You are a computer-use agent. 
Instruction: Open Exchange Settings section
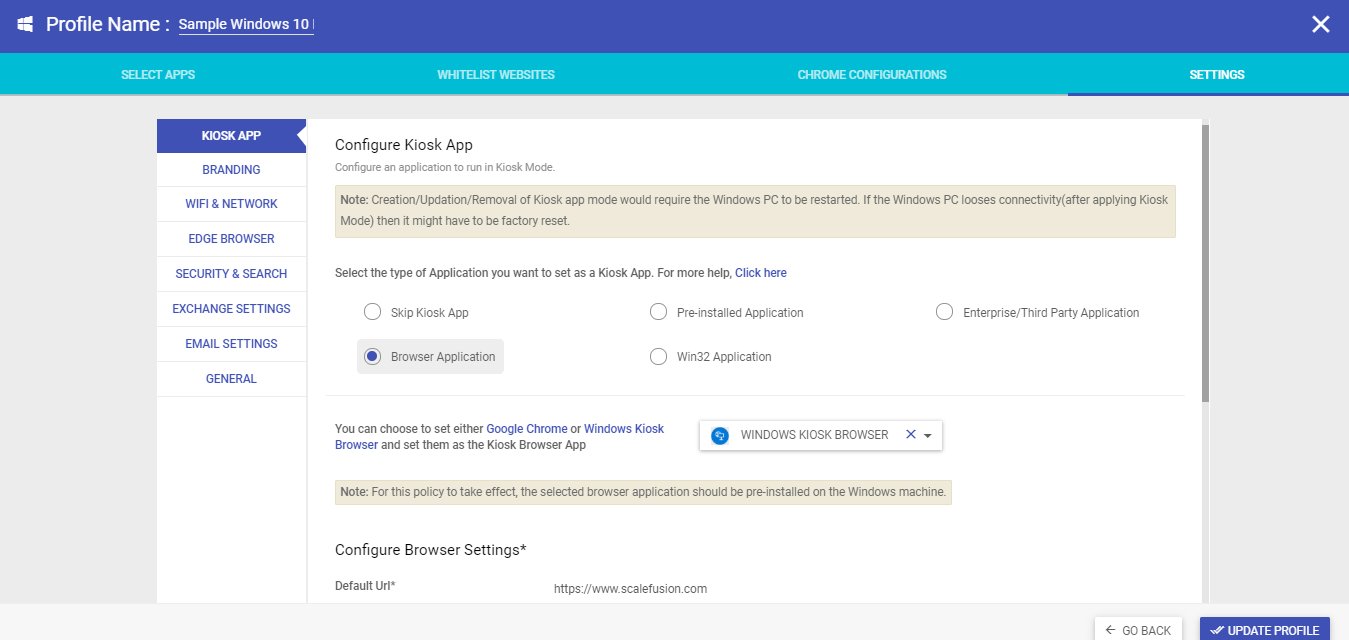tap(231, 309)
